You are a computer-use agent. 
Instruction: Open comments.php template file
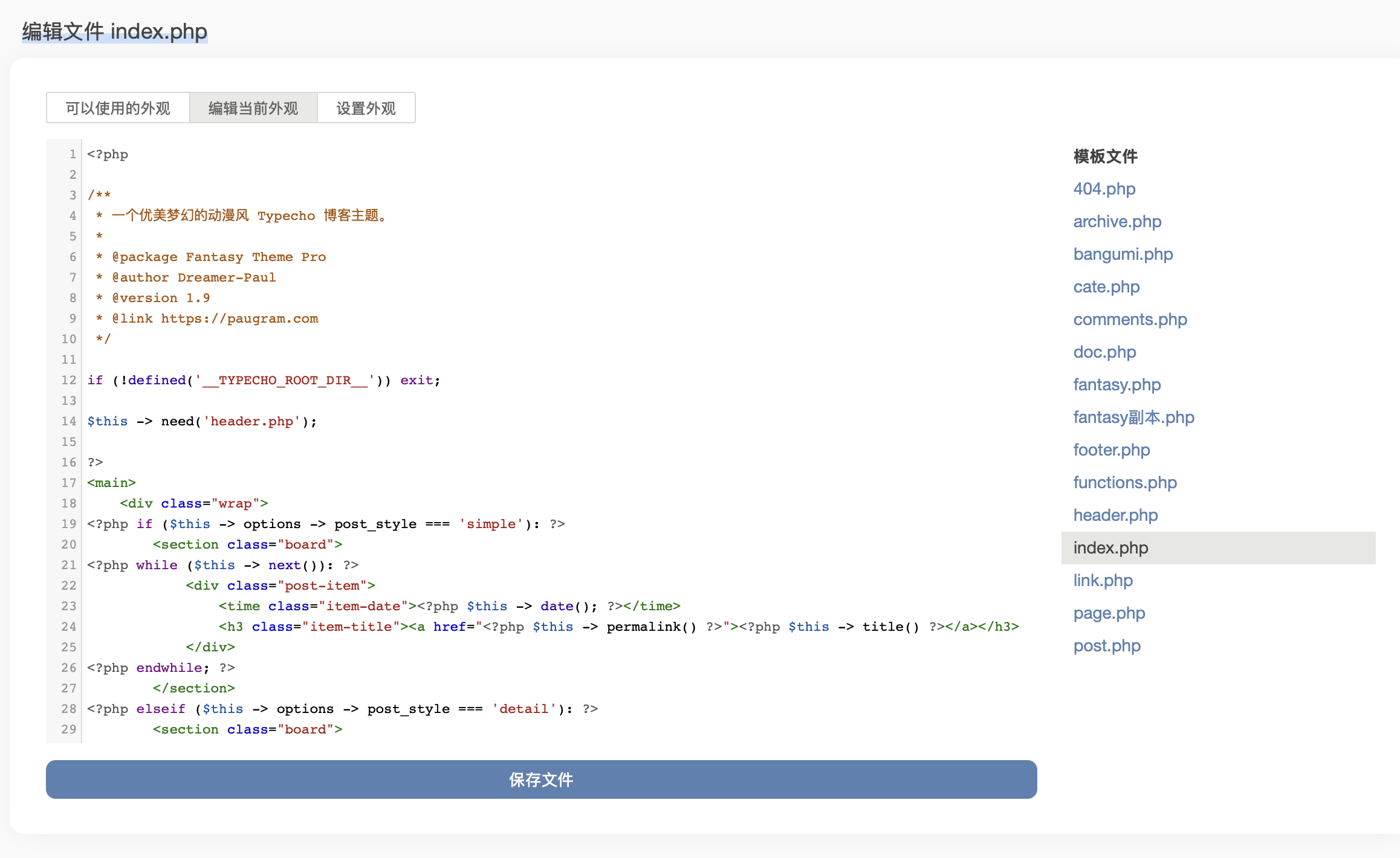click(x=1130, y=320)
